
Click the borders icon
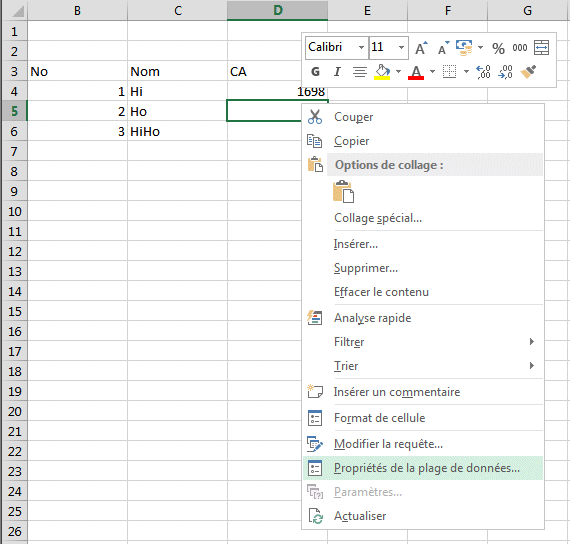(449, 72)
